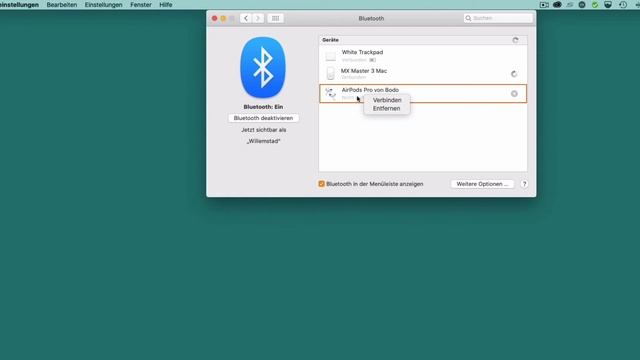Go forward with the right arrow
The height and width of the screenshot is (360, 640).
tap(258, 18)
